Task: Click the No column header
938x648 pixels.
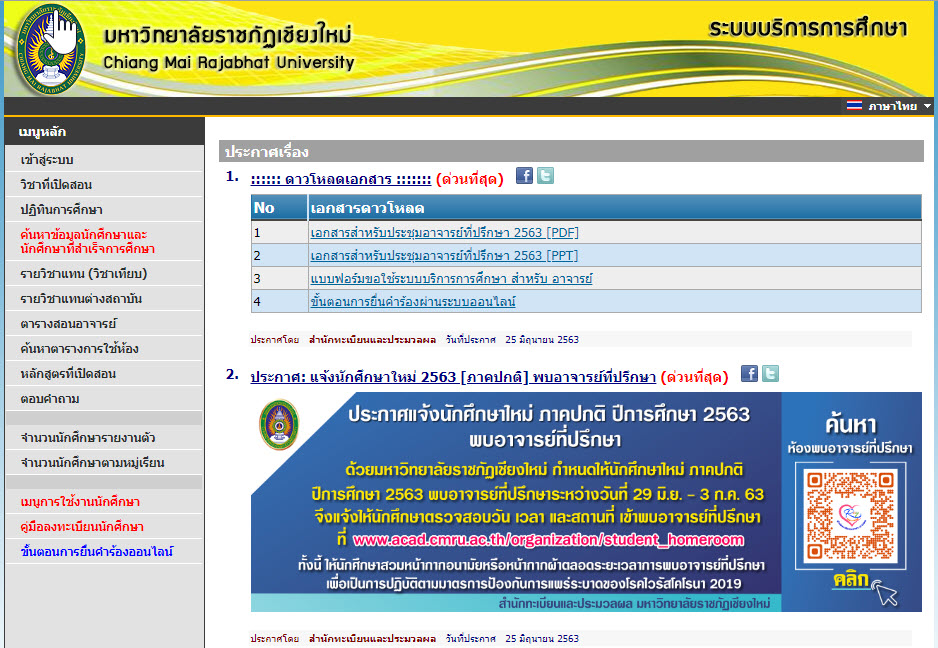Action: pyautogui.click(x=279, y=208)
